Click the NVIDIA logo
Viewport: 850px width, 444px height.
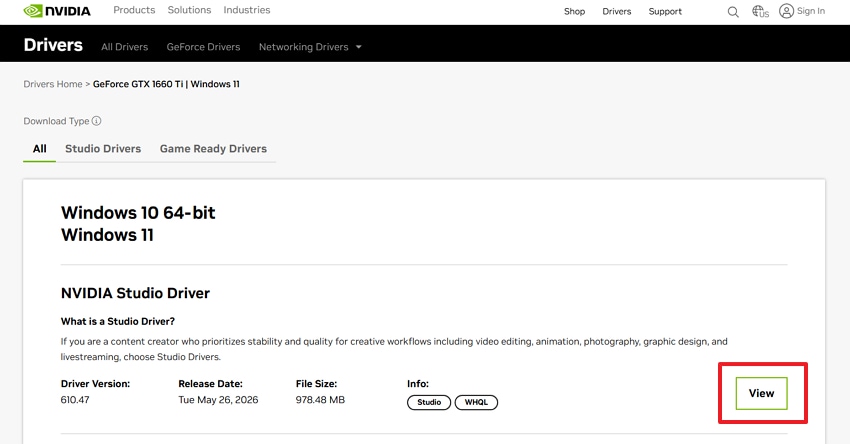tap(57, 11)
